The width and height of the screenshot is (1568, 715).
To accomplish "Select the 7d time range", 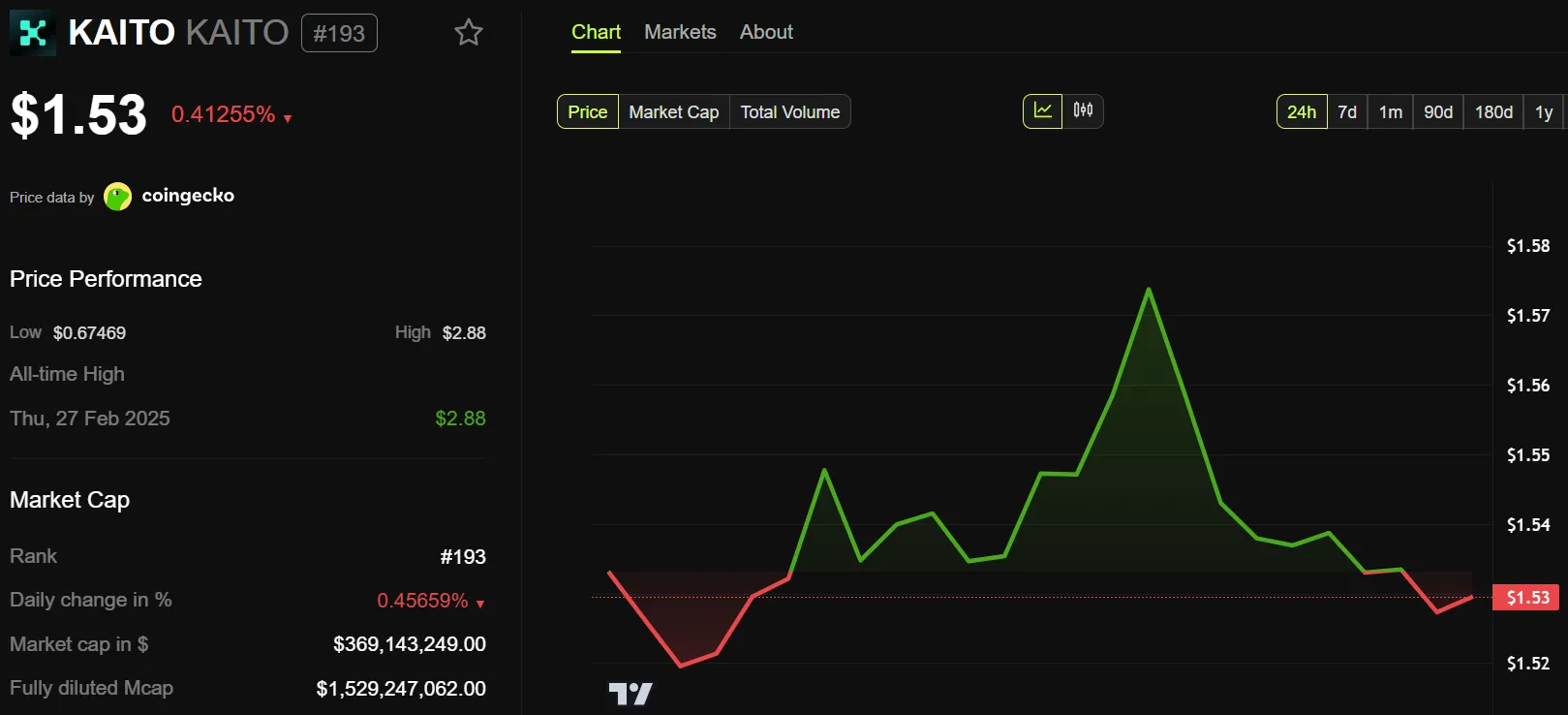I will [1347, 111].
